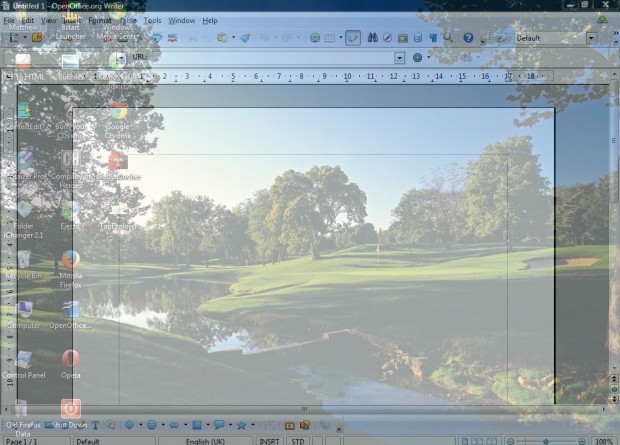Image resolution: width=620 pixels, height=445 pixels.
Task: Switch to single-page view layout icon
Action: coord(465,441)
